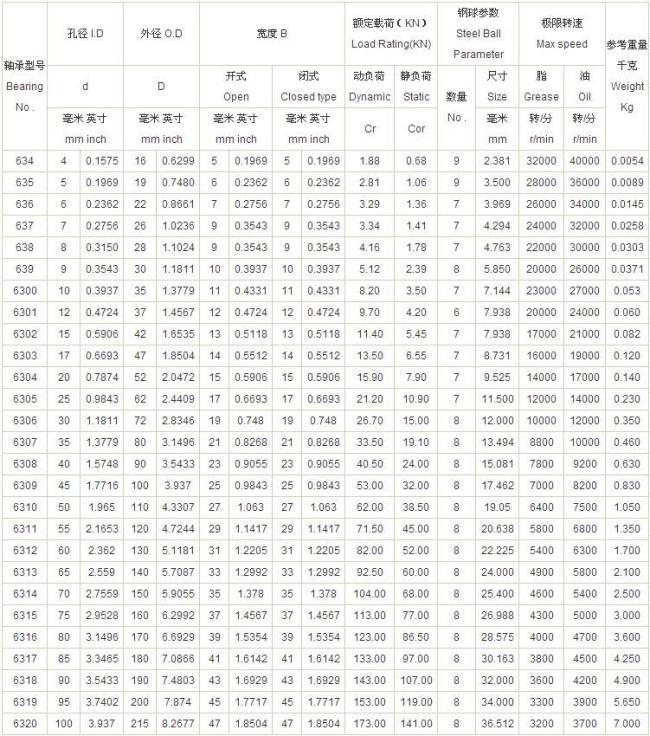The height and width of the screenshot is (736, 650).
Task: Select the 宽度 B header cell
Action: click(x=272, y=34)
